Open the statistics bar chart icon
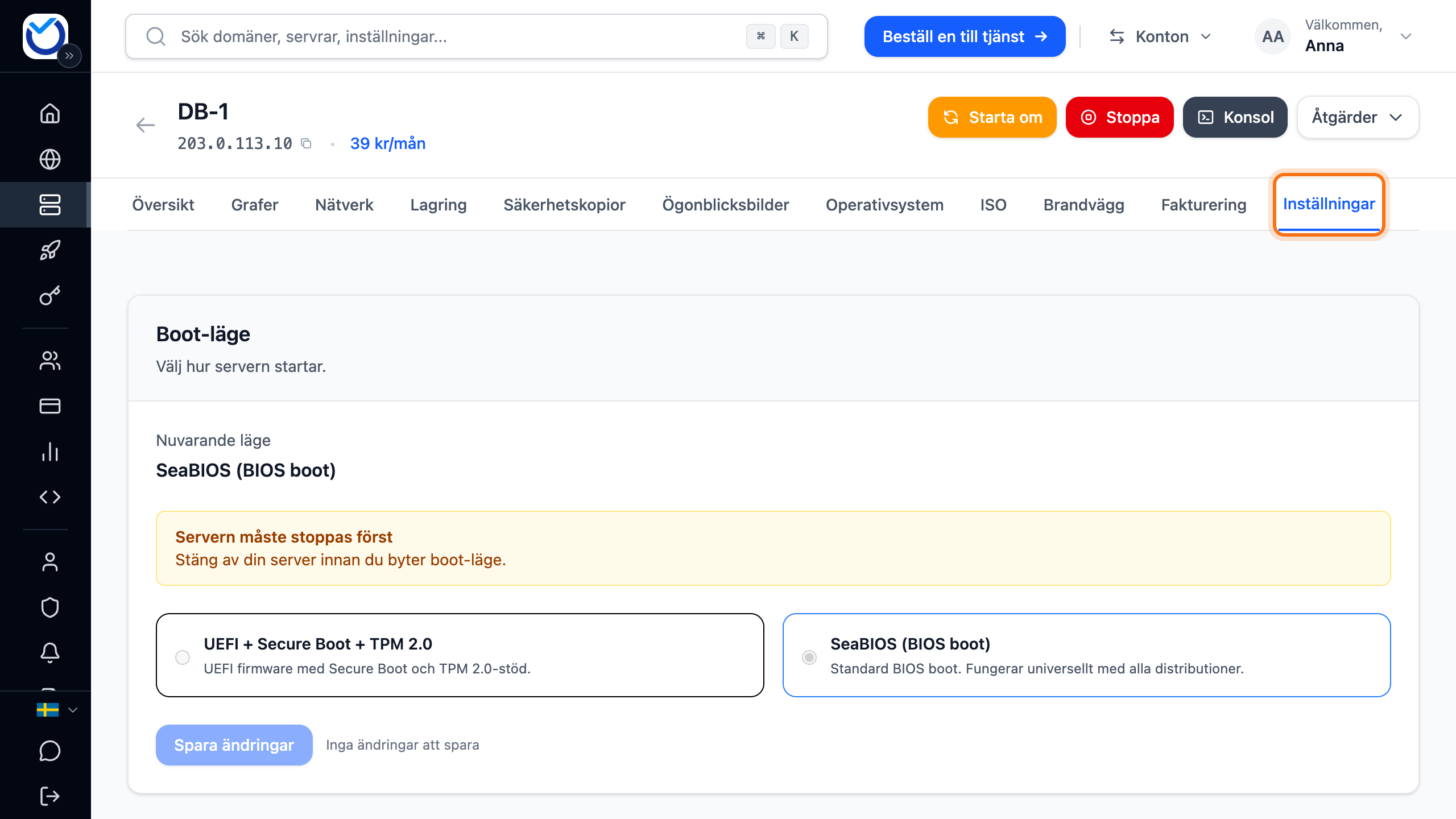This screenshot has width=1456, height=819. 50,452
